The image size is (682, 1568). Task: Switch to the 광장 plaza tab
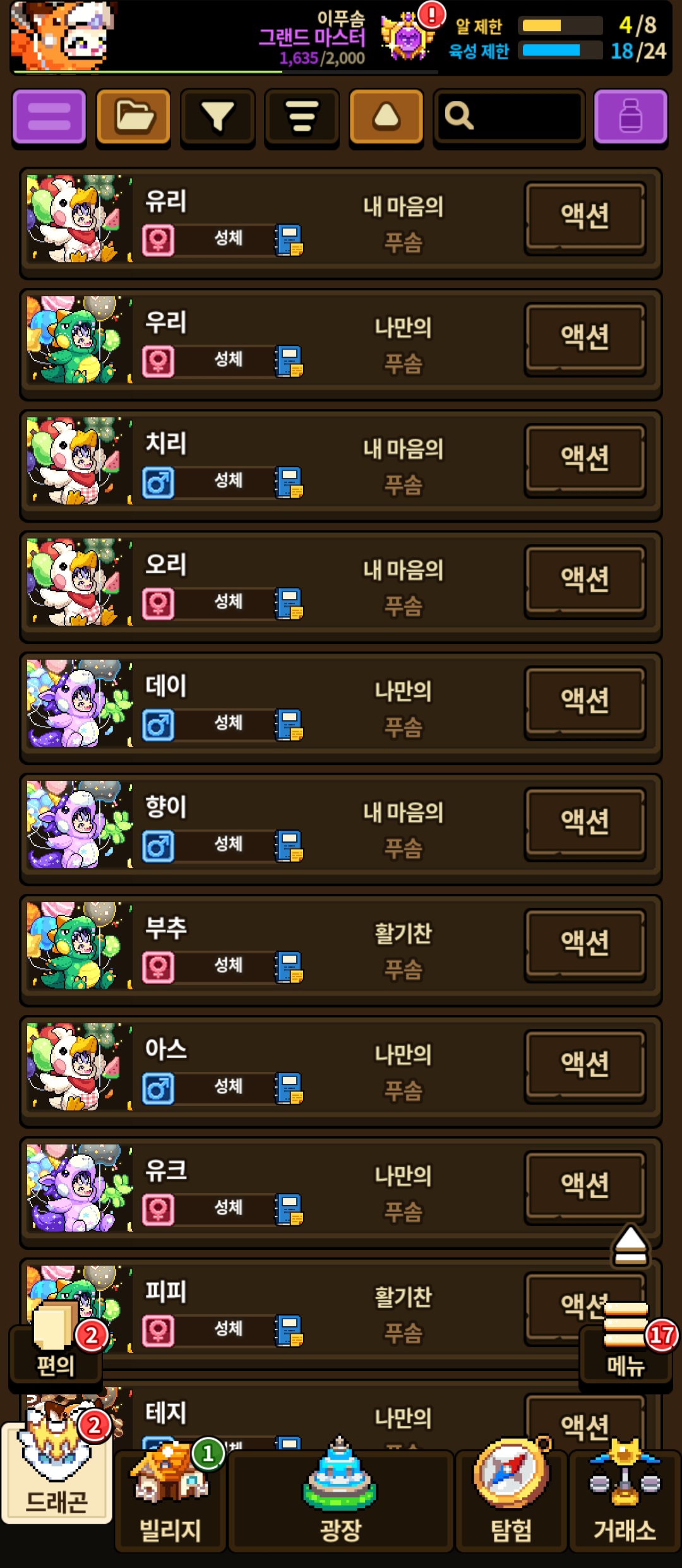pos(340,1497)
